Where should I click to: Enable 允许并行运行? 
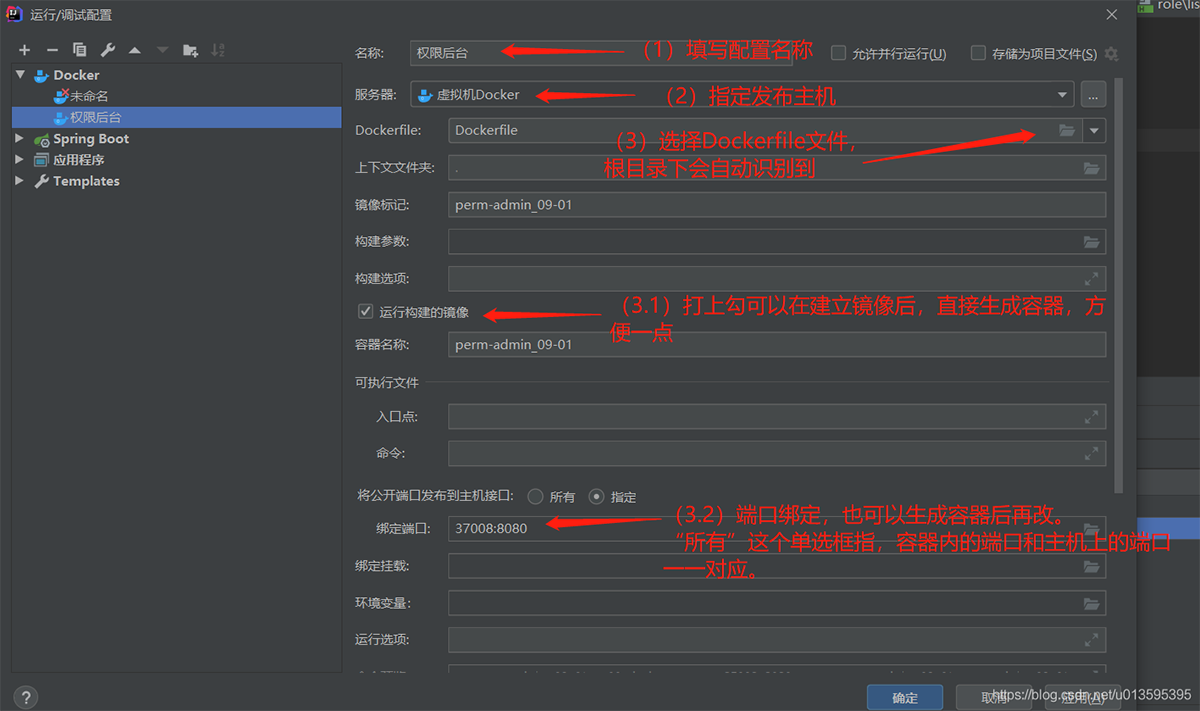pyautogui.click(x=838, y=53)
